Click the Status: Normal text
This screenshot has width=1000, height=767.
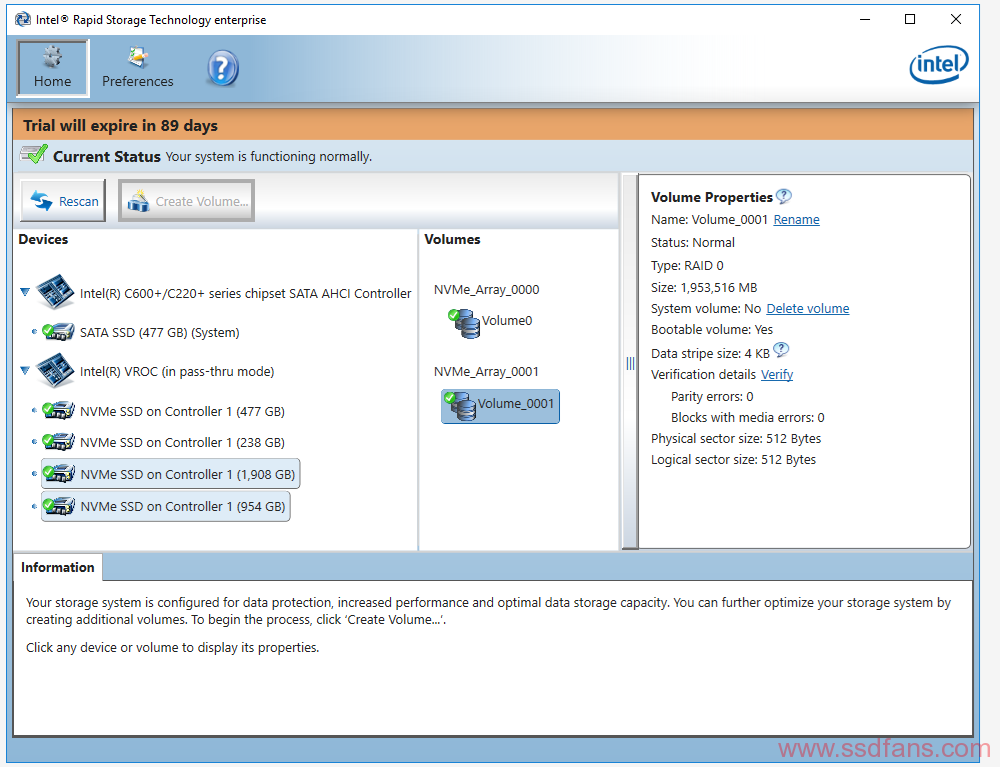(693, 243)
